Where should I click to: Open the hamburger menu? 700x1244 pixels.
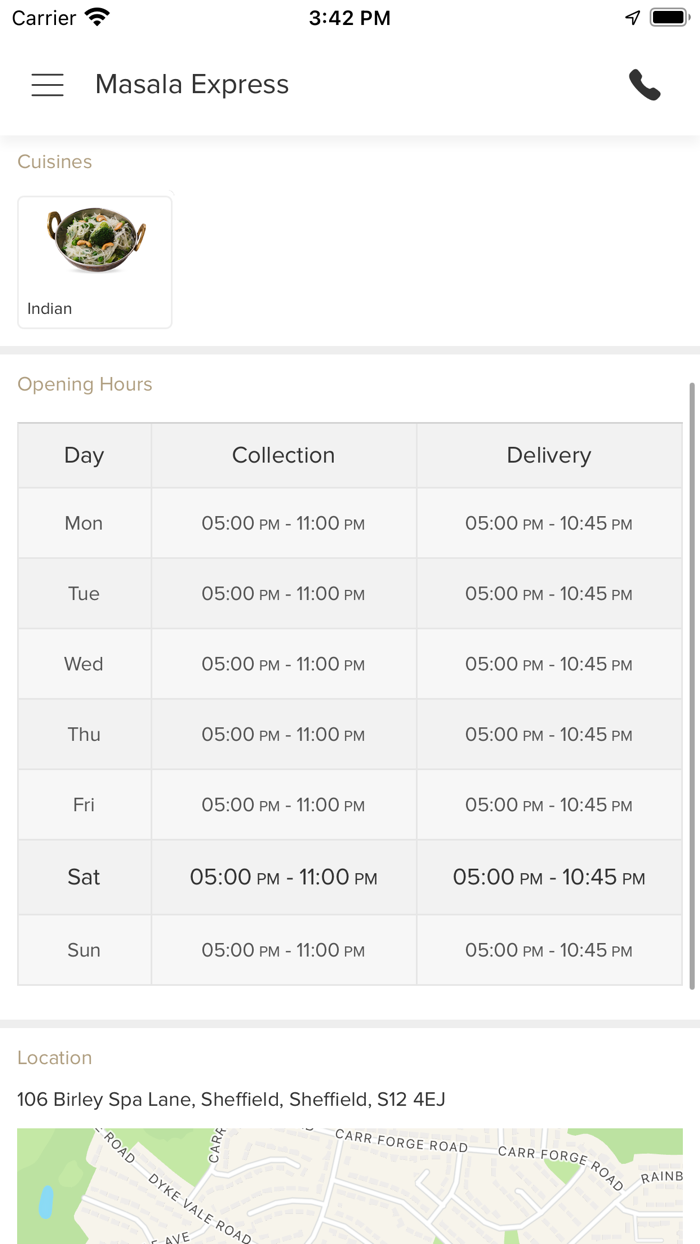point(47,85)
